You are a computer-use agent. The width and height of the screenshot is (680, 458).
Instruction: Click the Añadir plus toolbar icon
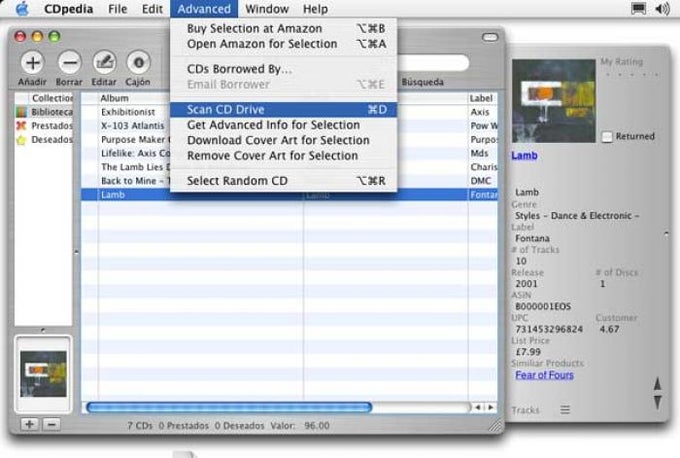(x=33, y=62)
